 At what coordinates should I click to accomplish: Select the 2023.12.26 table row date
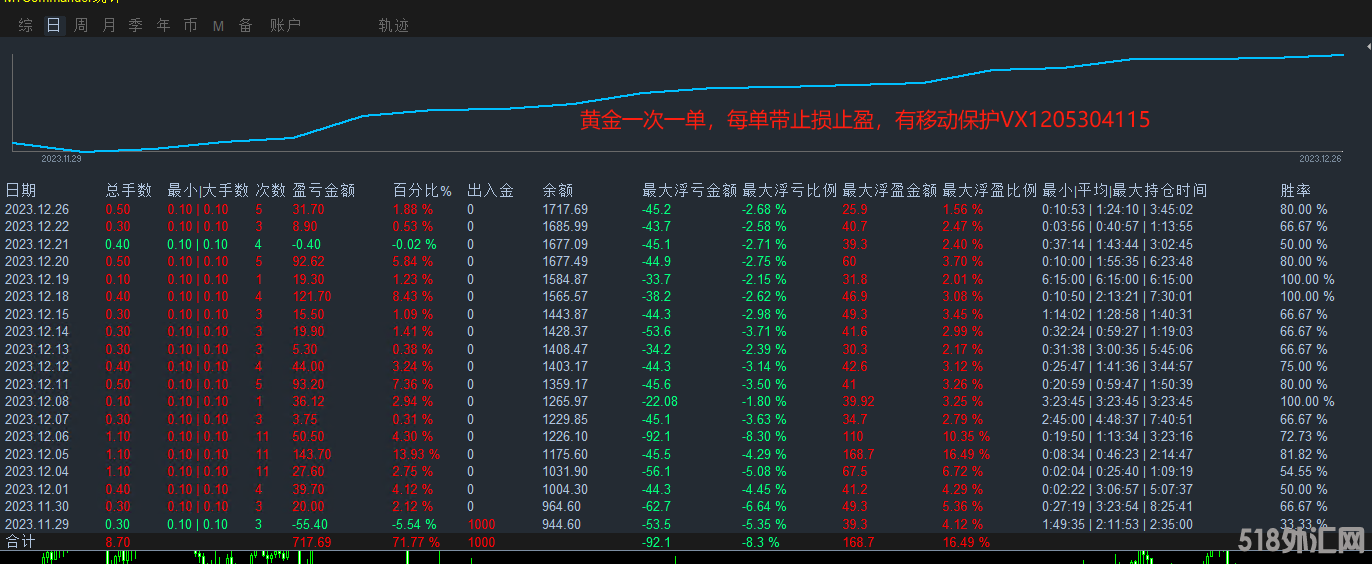pos(37,209)
